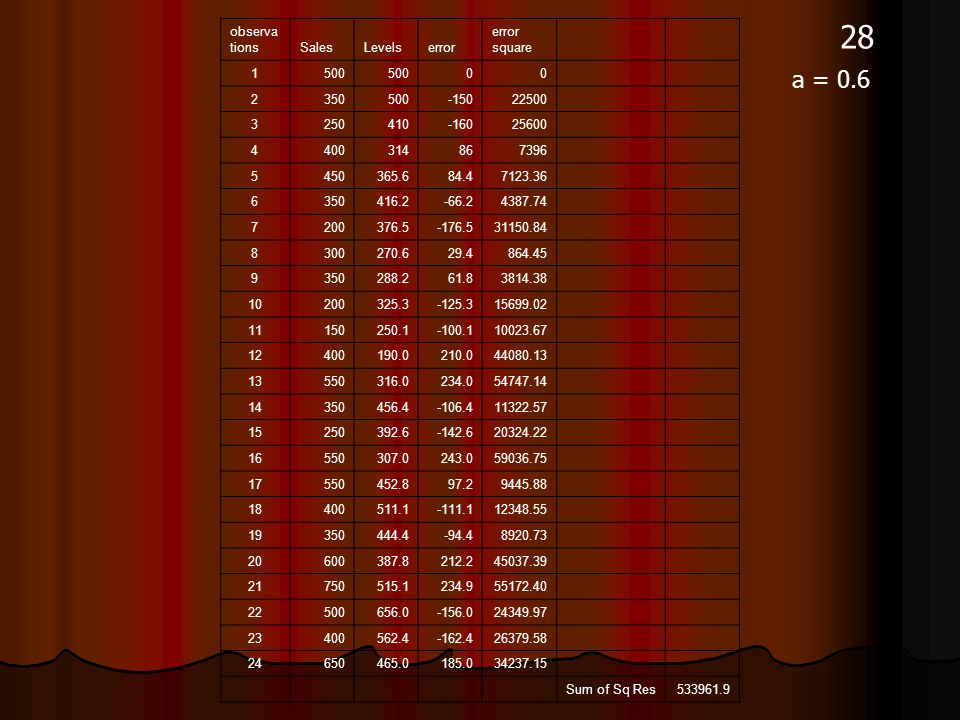Screen dimensions: 960x720
Task: Click the 'observa tions' column header
Action: pos(253,39)
